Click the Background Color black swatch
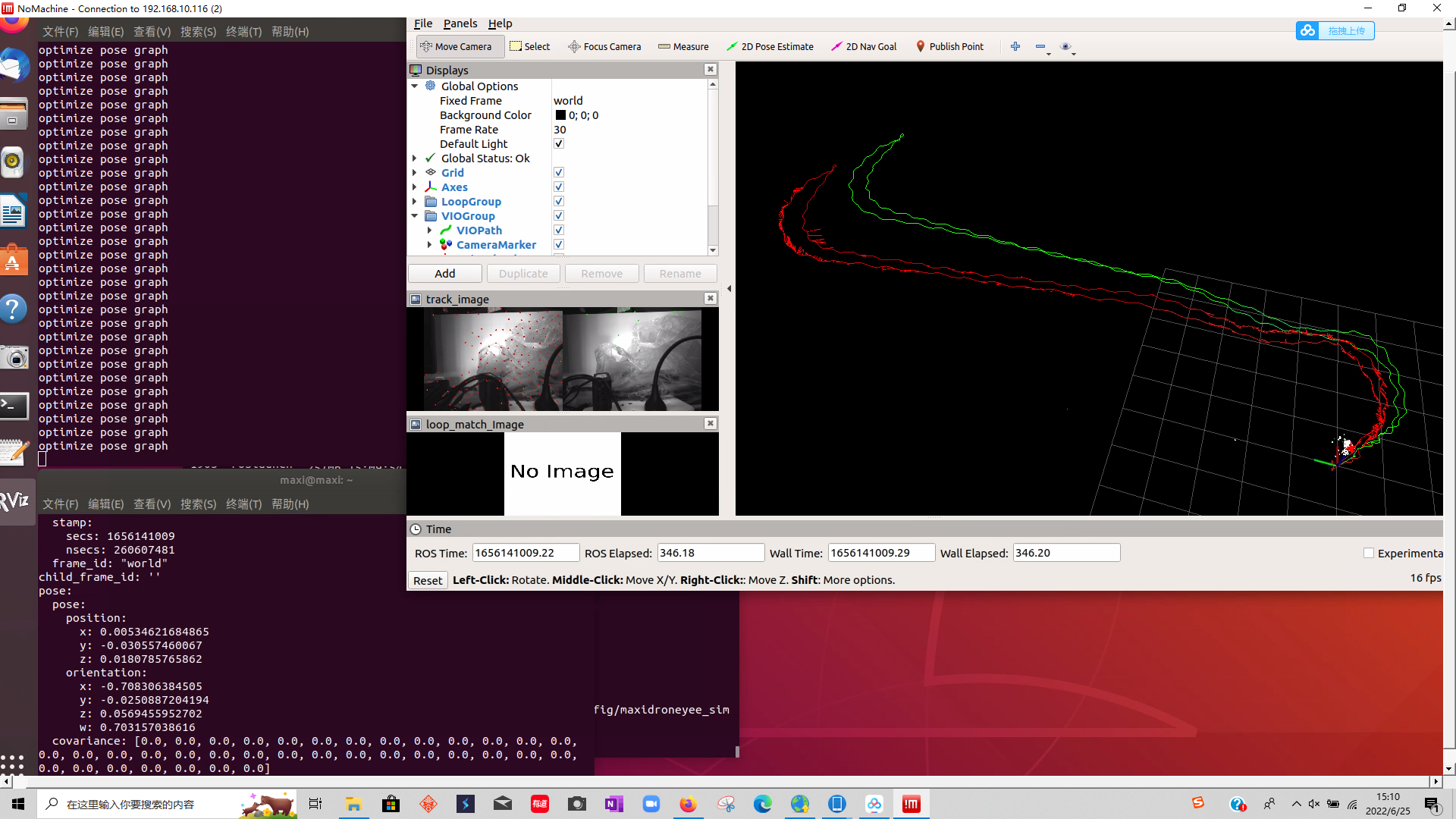 tap(560, 115)
